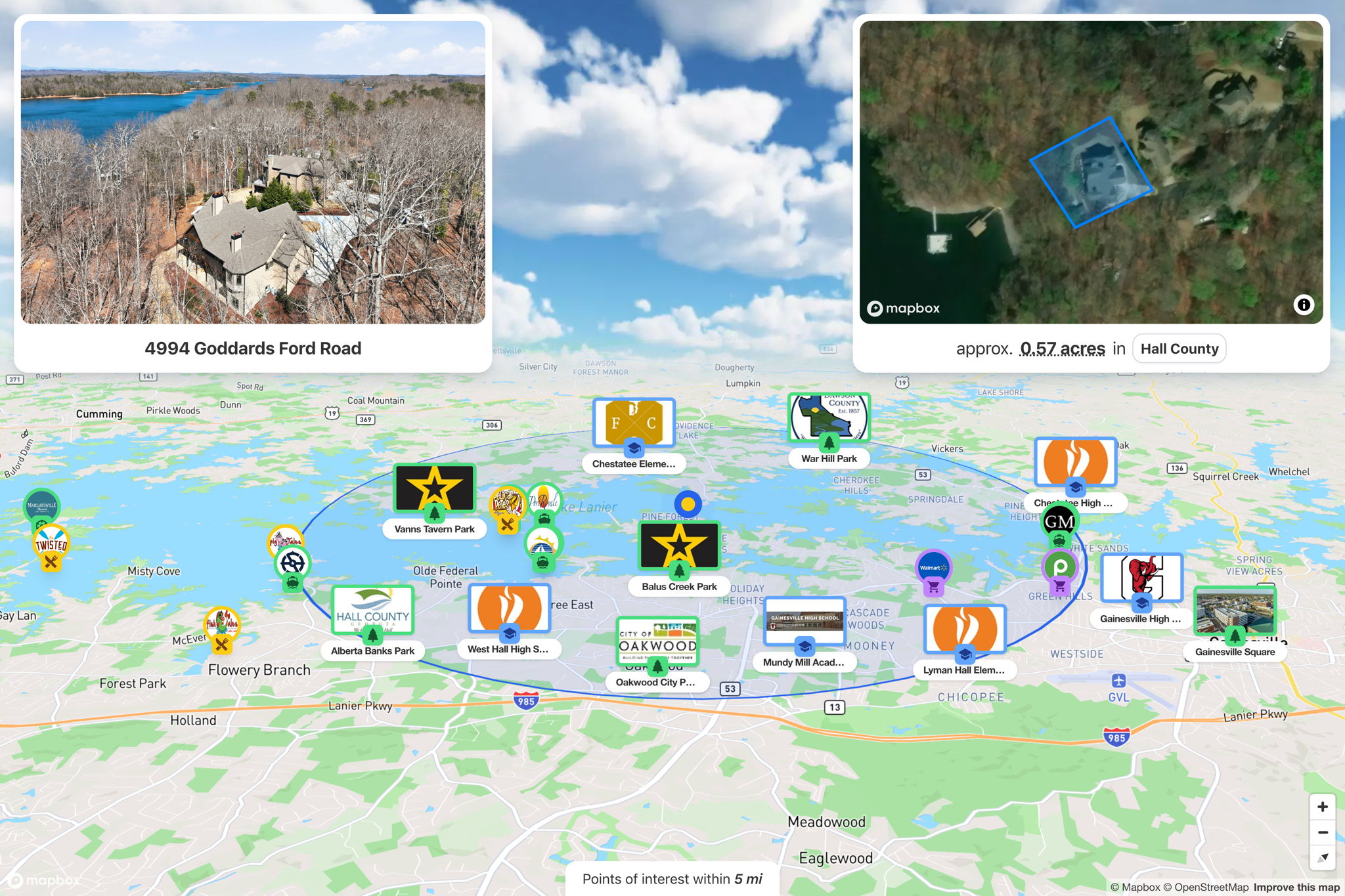Click the blue property location dot
Image resolution: width=1345 pixels, height=896 pixels.
click(688, 504)
